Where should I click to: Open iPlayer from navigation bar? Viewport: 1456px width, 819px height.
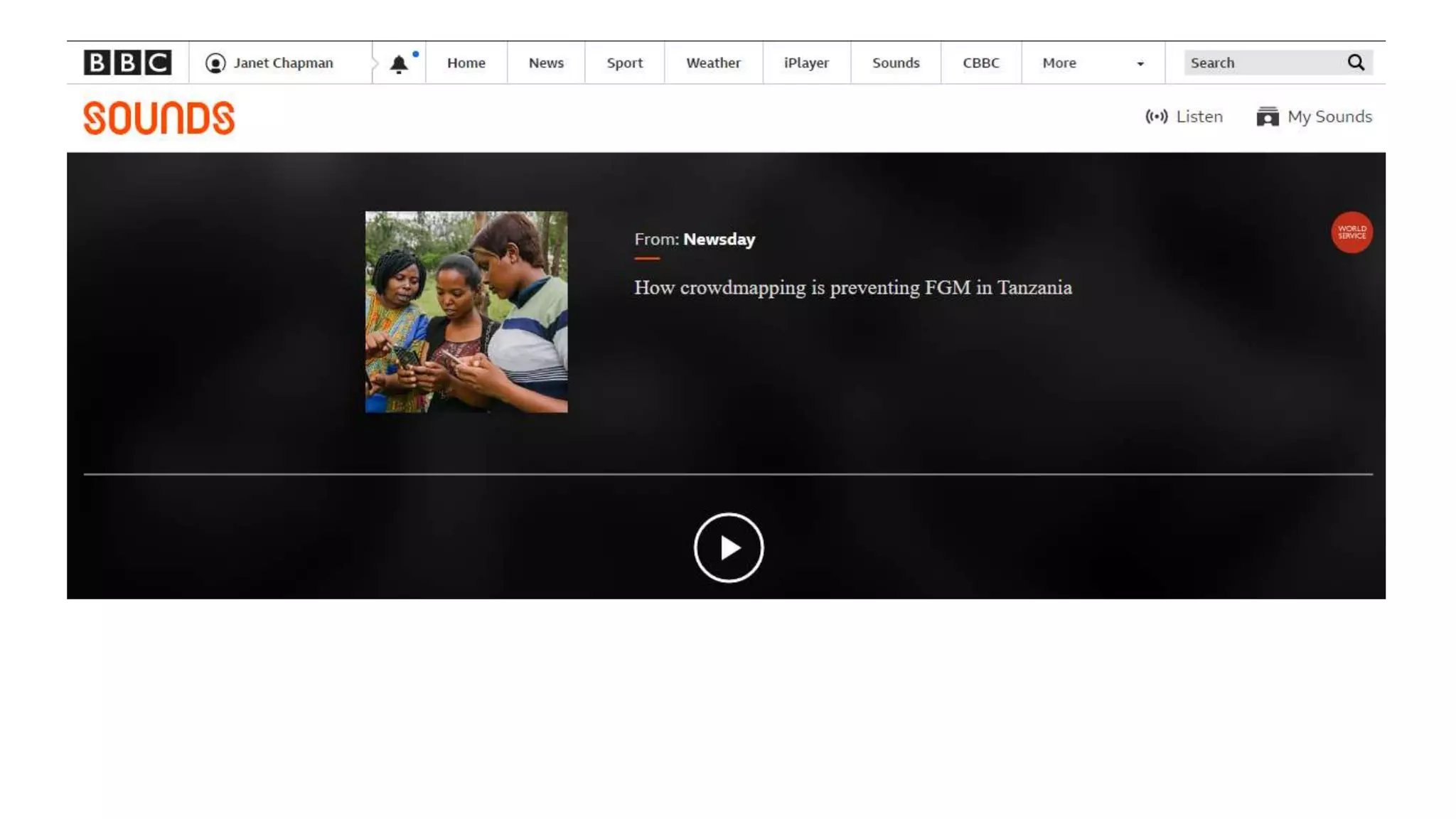(806, 63)
